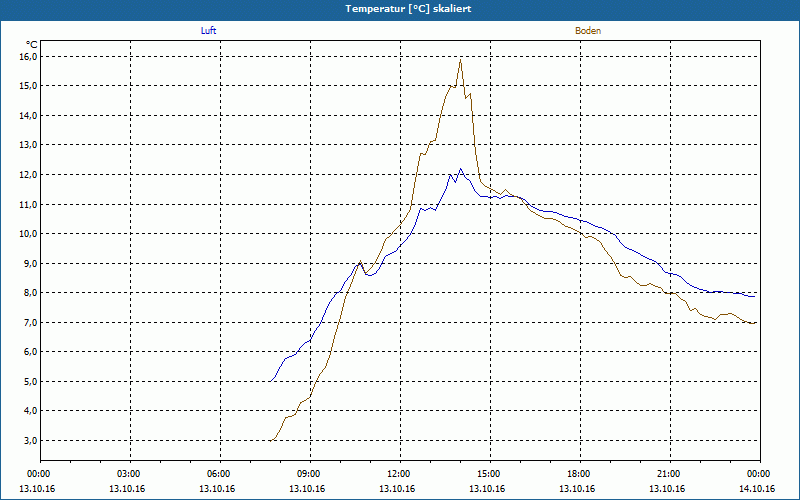Click the 15,0 y-axis label
This screenshot has width=800, height=500.
point(29,86)
